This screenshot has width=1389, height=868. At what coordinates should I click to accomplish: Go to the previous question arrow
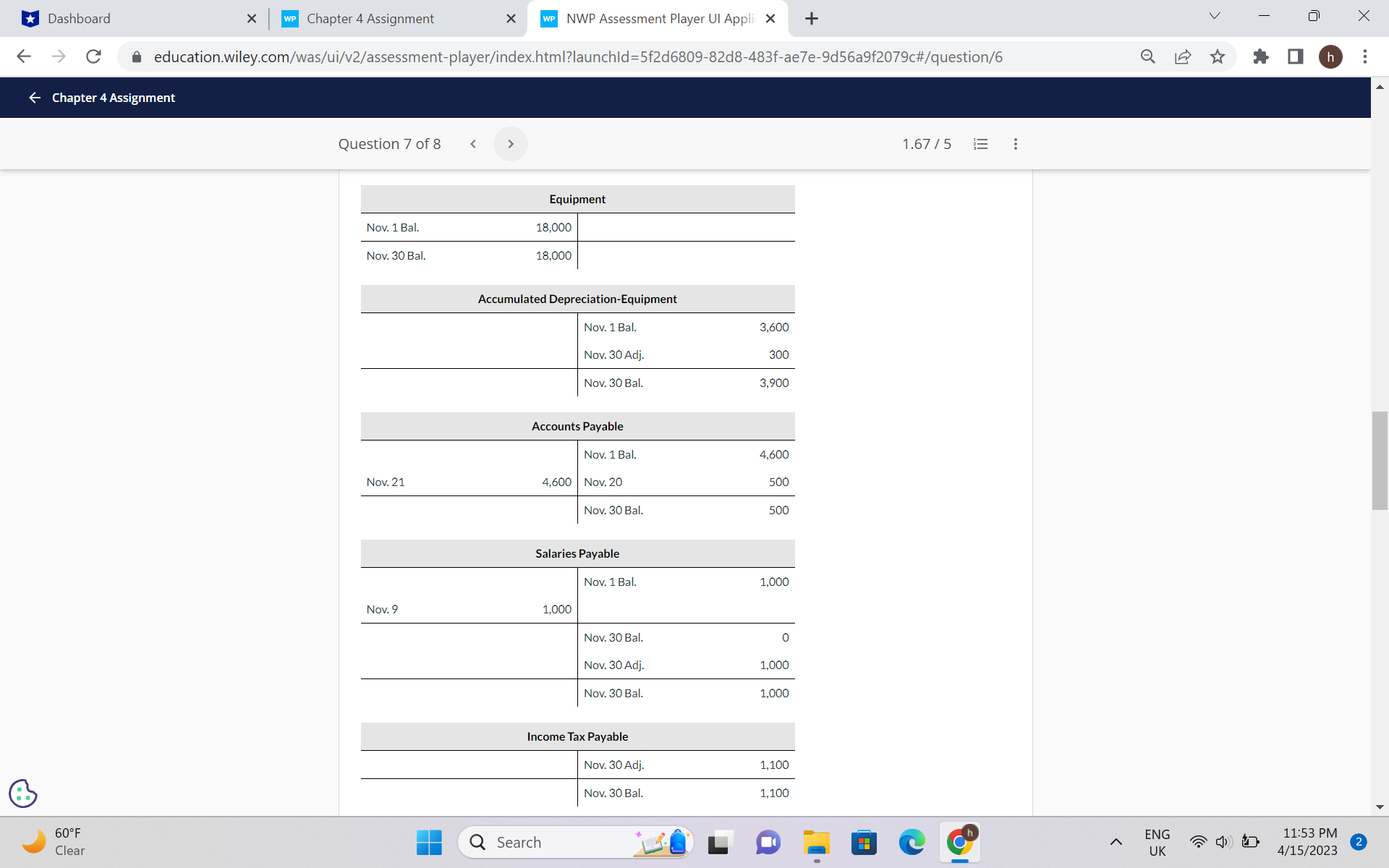click(x=473, y=144)
